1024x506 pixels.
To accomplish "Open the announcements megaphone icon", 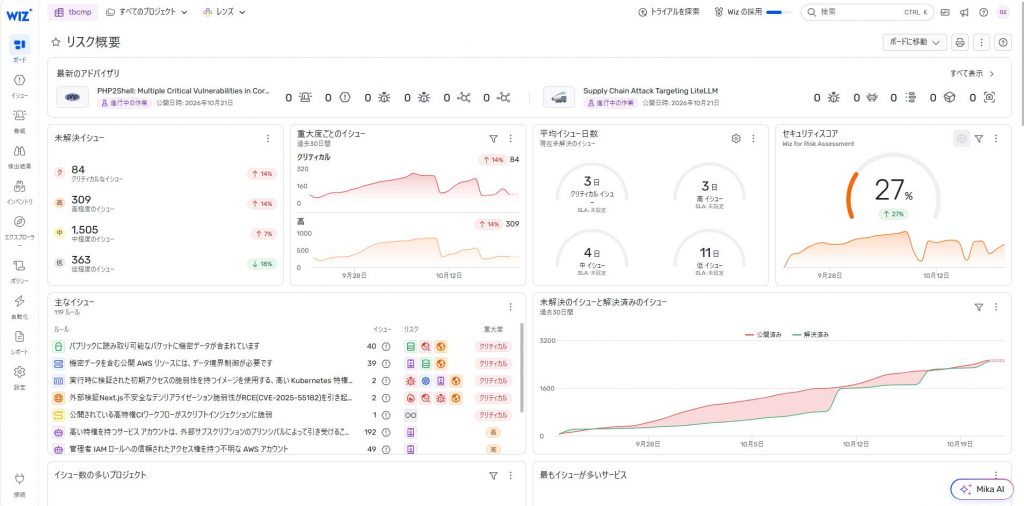I will [x=964, y=12].
